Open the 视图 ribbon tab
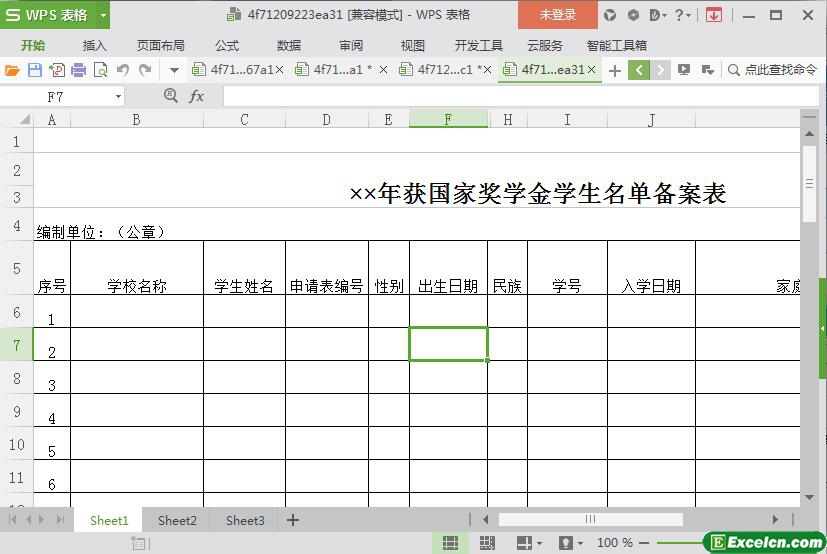 (x=412, y=45)
